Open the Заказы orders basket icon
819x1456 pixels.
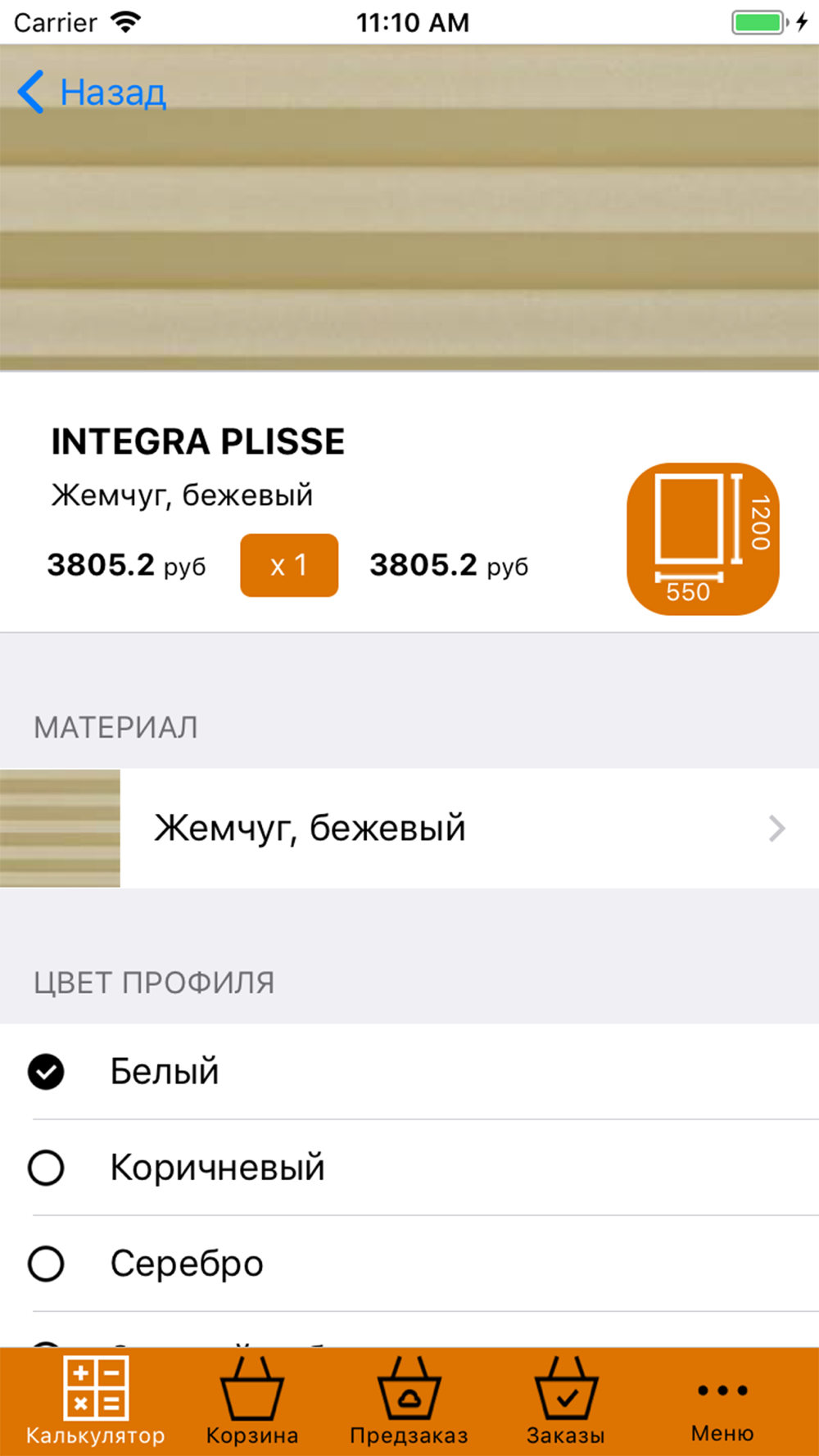[566, 1388]
